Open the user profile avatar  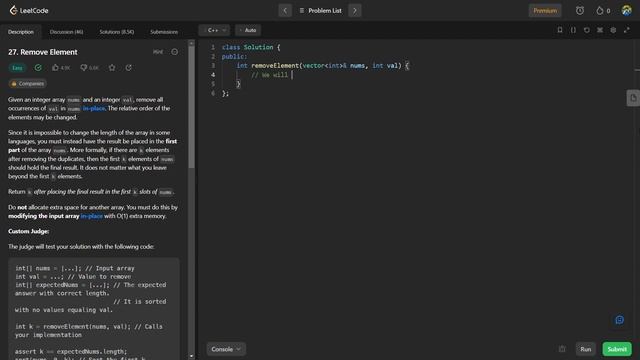[x=627, y=11]
